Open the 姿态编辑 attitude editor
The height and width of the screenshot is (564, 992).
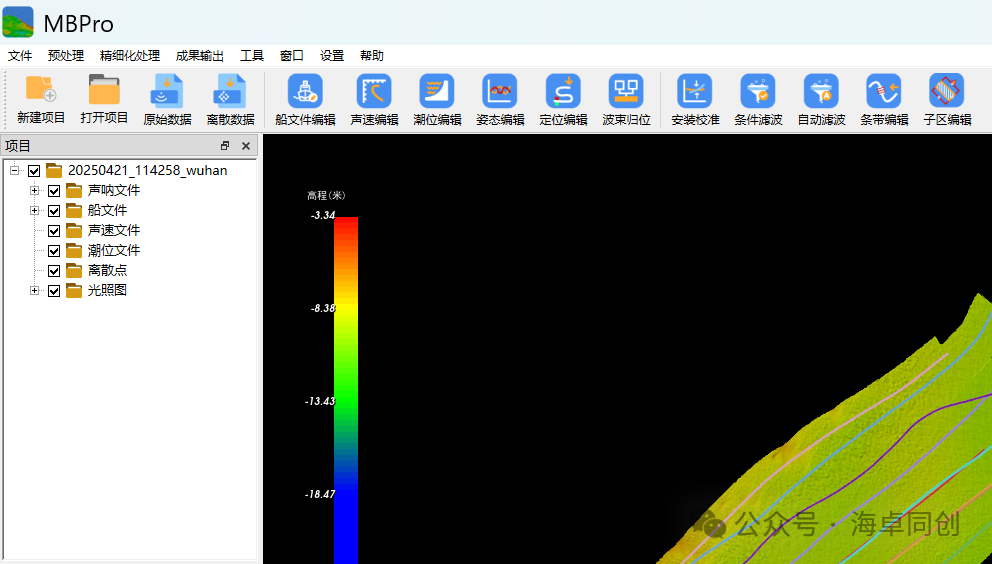tap(500, 92)
